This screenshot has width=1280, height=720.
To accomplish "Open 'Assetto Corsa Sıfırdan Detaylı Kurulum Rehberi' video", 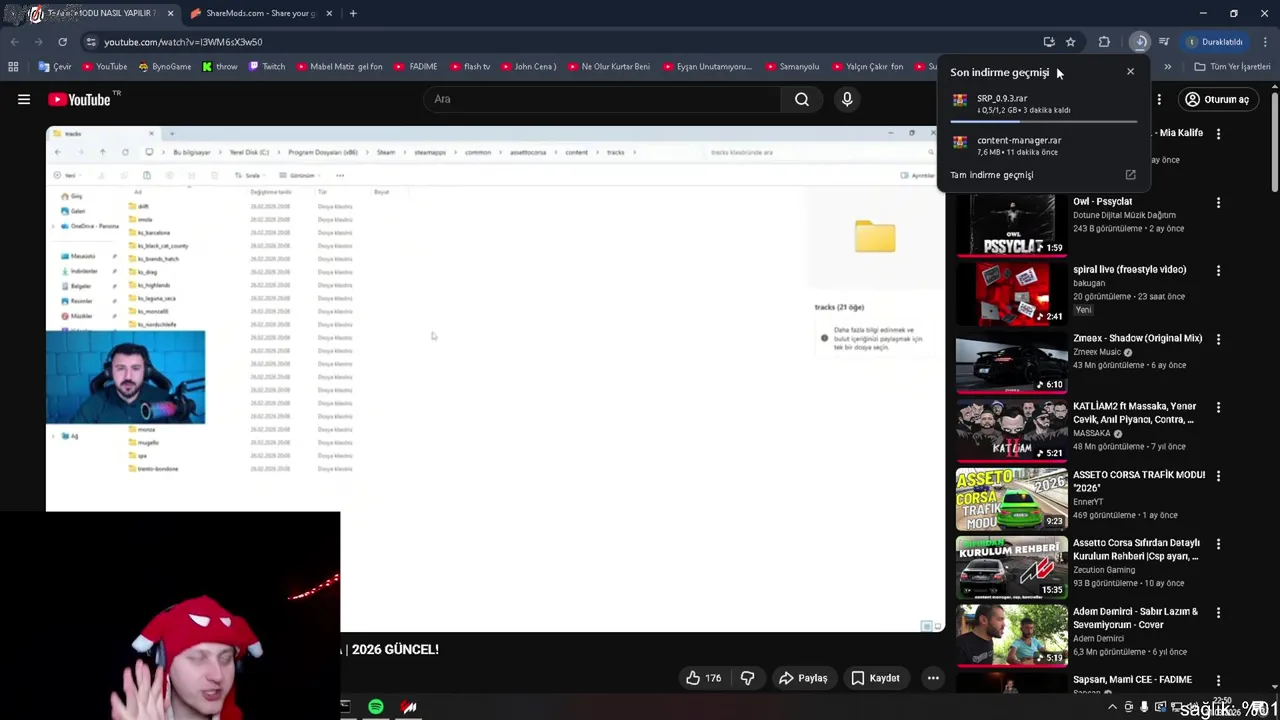I will pyautogui.click(x=1011, y=567).
